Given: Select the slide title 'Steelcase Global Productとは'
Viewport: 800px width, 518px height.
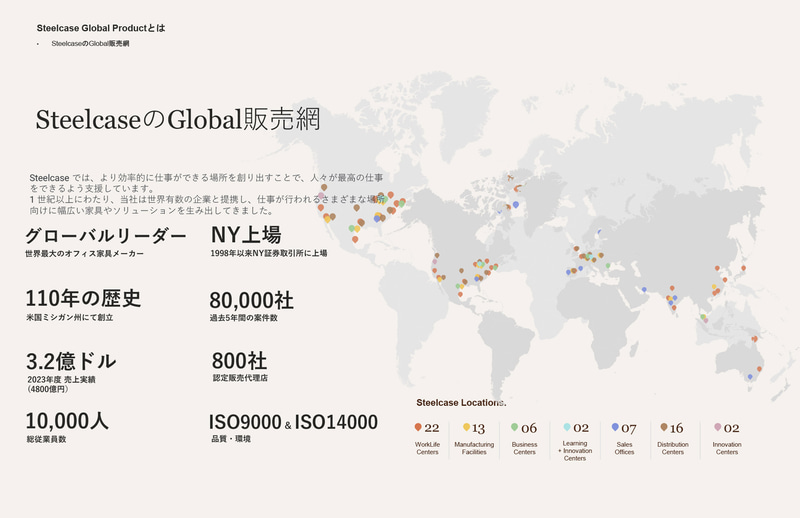Looking at the screenshot, I should pos(101,28).
